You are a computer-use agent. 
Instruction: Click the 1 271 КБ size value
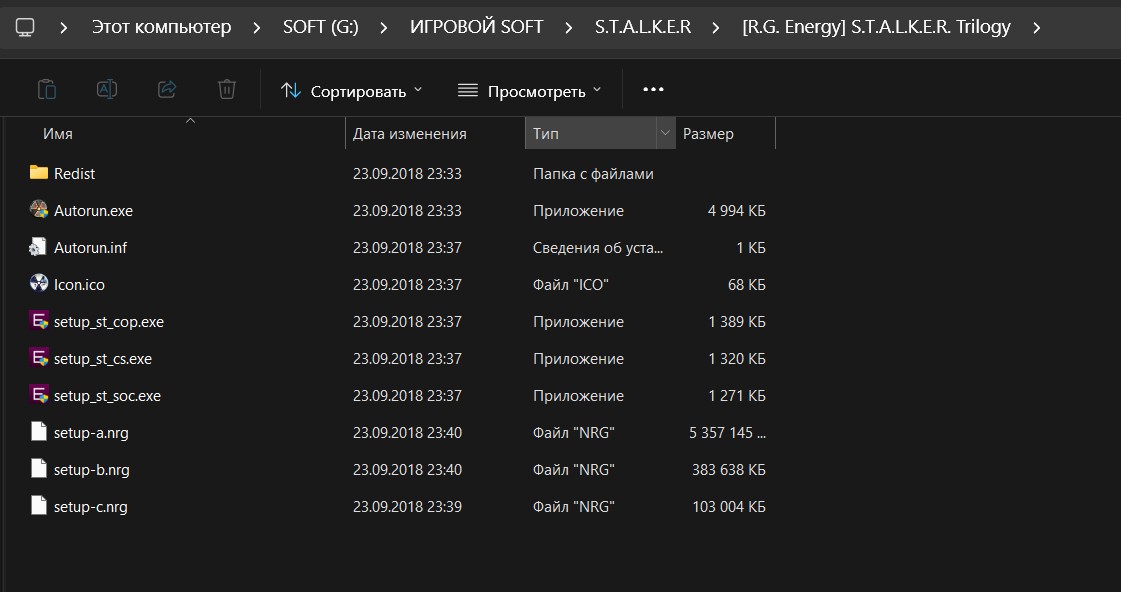(737, 395)
